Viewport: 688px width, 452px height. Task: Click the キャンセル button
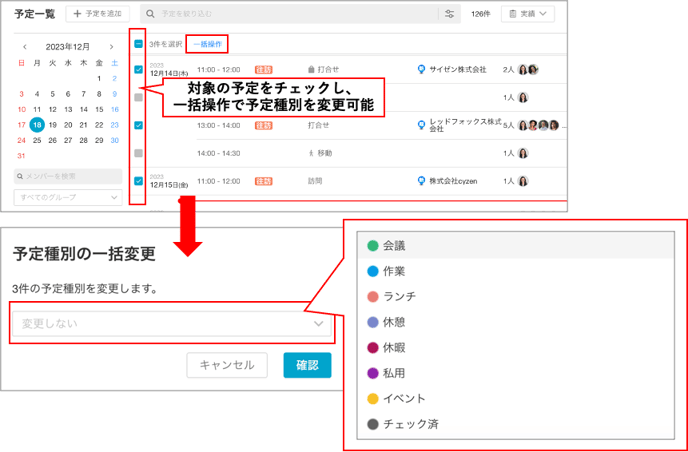pyautogui.click(x=227, y=365)
